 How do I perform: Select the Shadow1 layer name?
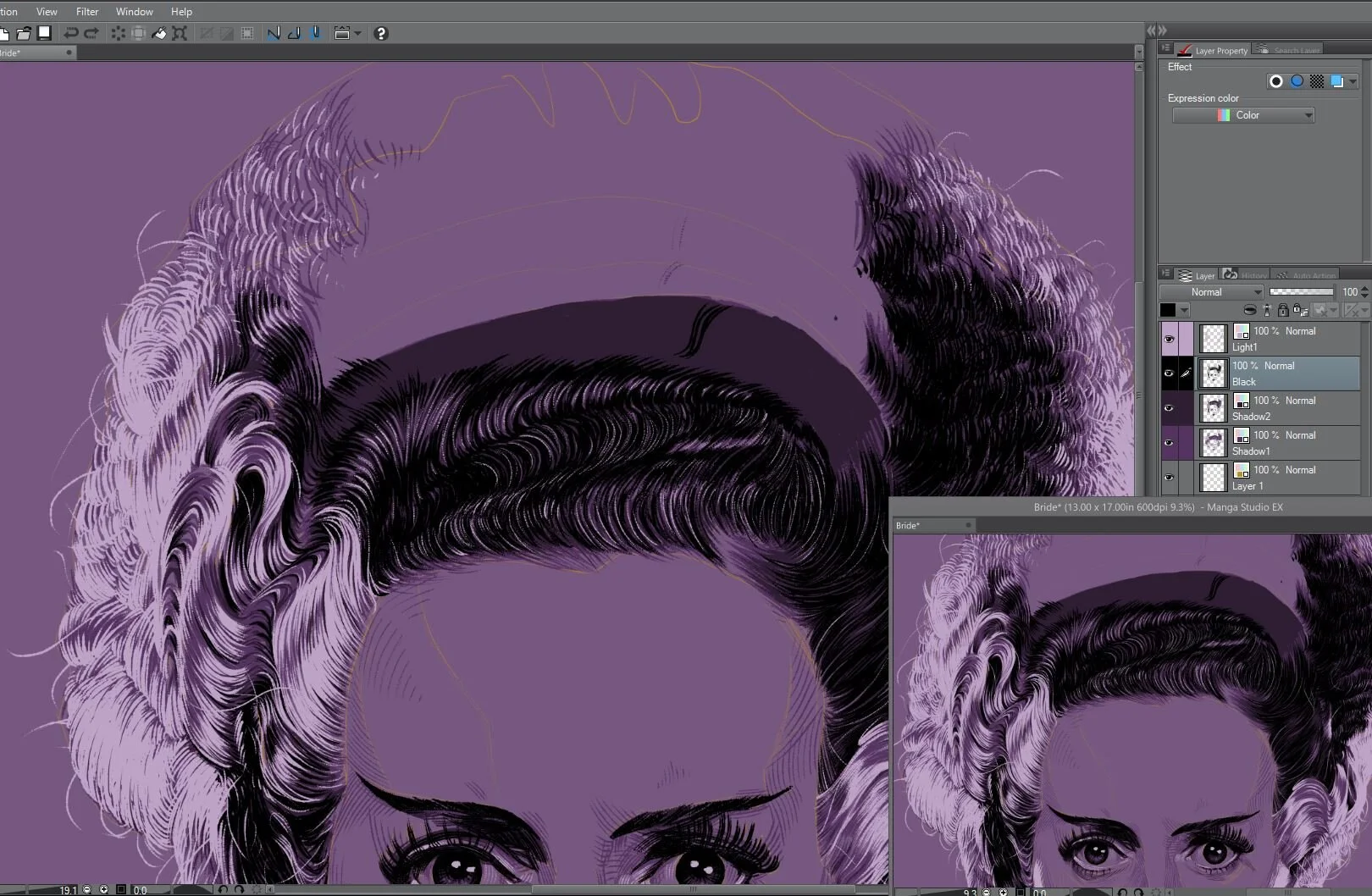click(1251, 451)
